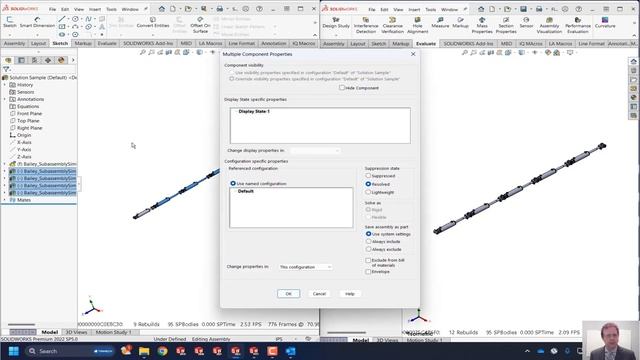Viewport: 640px width, 360px height.
Task: Select Resolved suppression state
Action: click(x=368, y=184)
